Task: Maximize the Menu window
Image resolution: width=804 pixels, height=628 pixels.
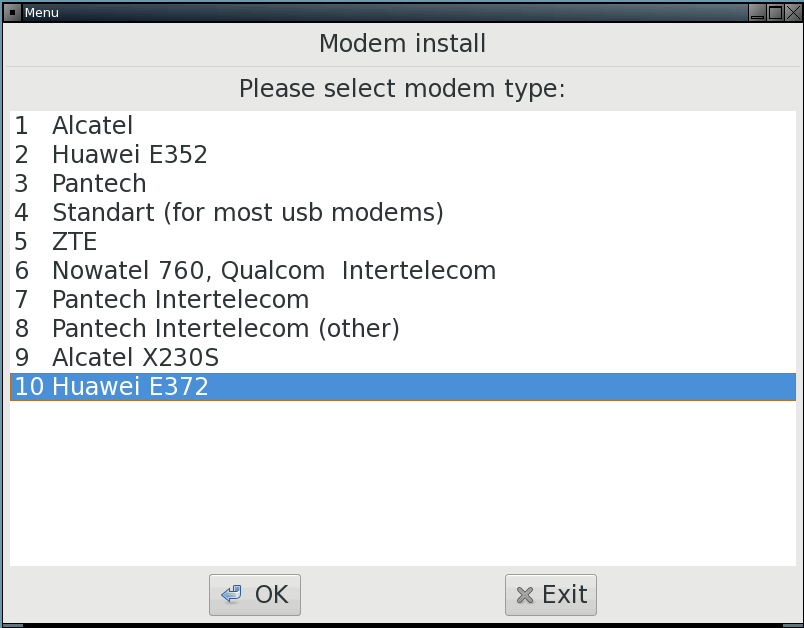Action: pyautogui.click(x=774, y=12)
